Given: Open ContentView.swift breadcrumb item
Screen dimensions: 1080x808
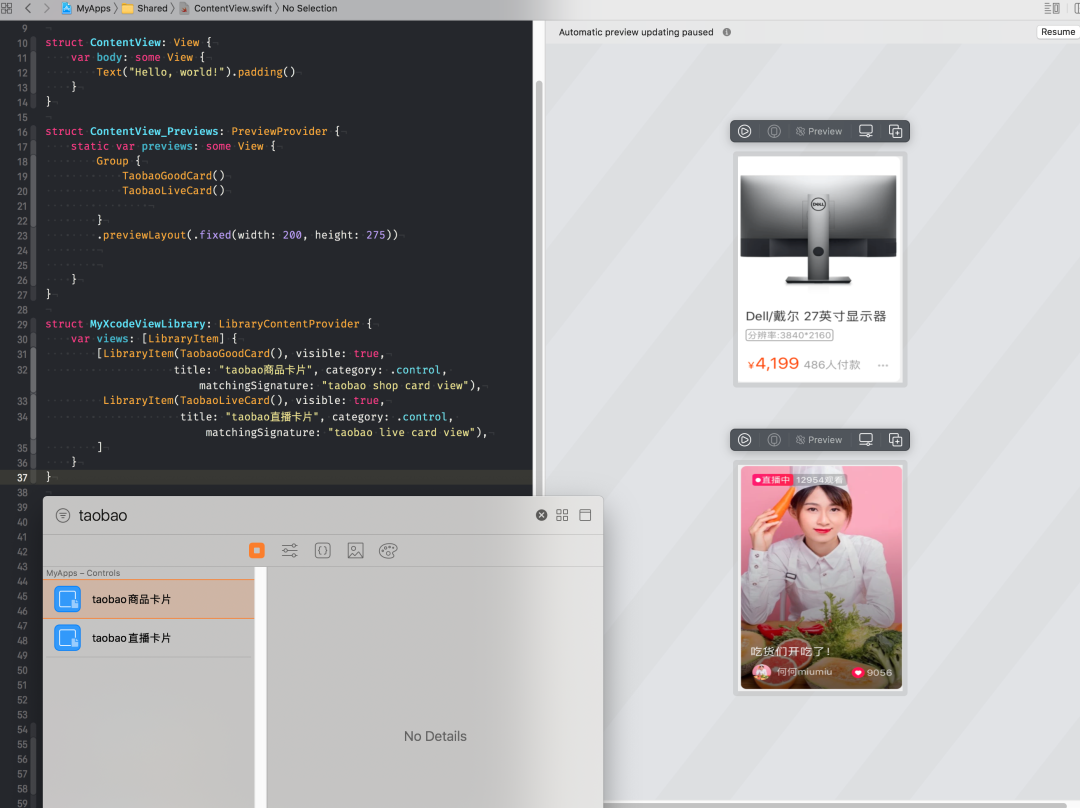Looking at the screenshot, I should tap(226, 8).
